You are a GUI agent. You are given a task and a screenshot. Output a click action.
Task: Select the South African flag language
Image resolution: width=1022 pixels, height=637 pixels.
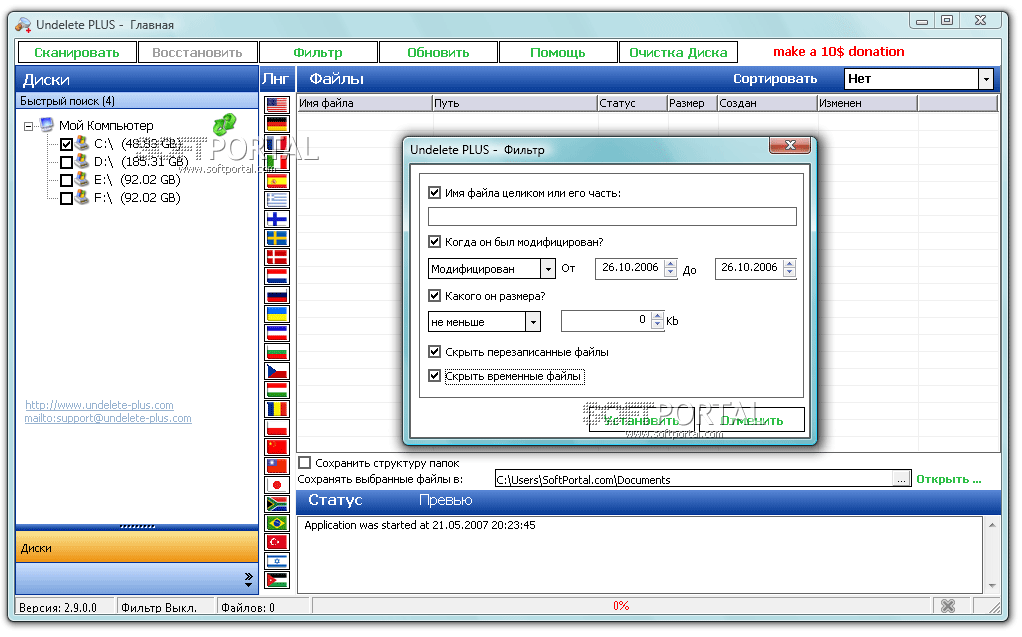pyautogui.click(x=277, y=504)
